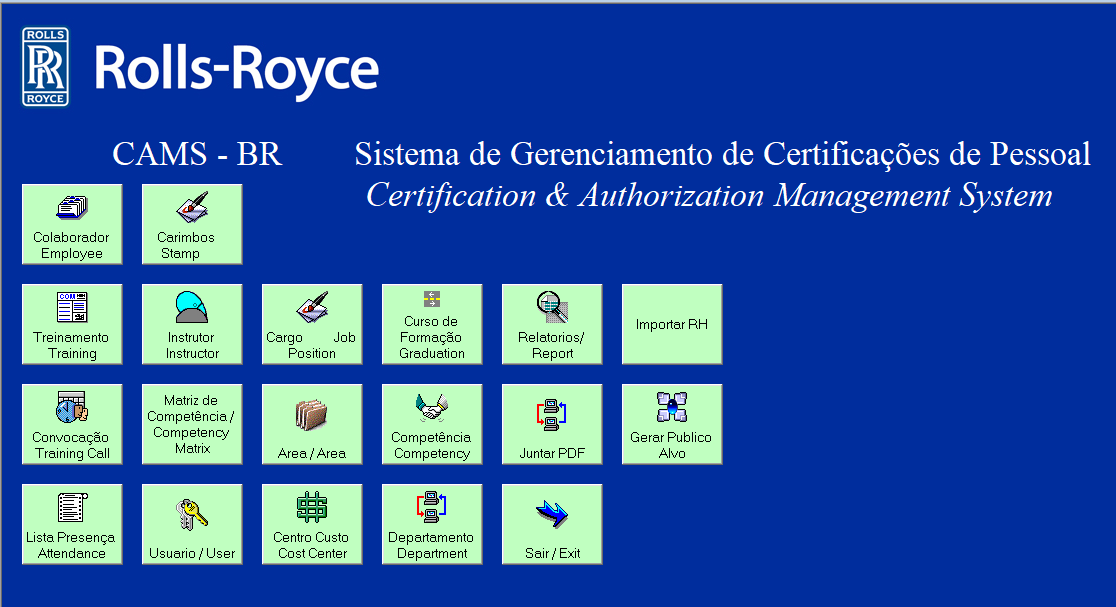Click the Instrutor Instructor button
The image size is (1116, 607).
pyautogui.click(x=192, y=324)
